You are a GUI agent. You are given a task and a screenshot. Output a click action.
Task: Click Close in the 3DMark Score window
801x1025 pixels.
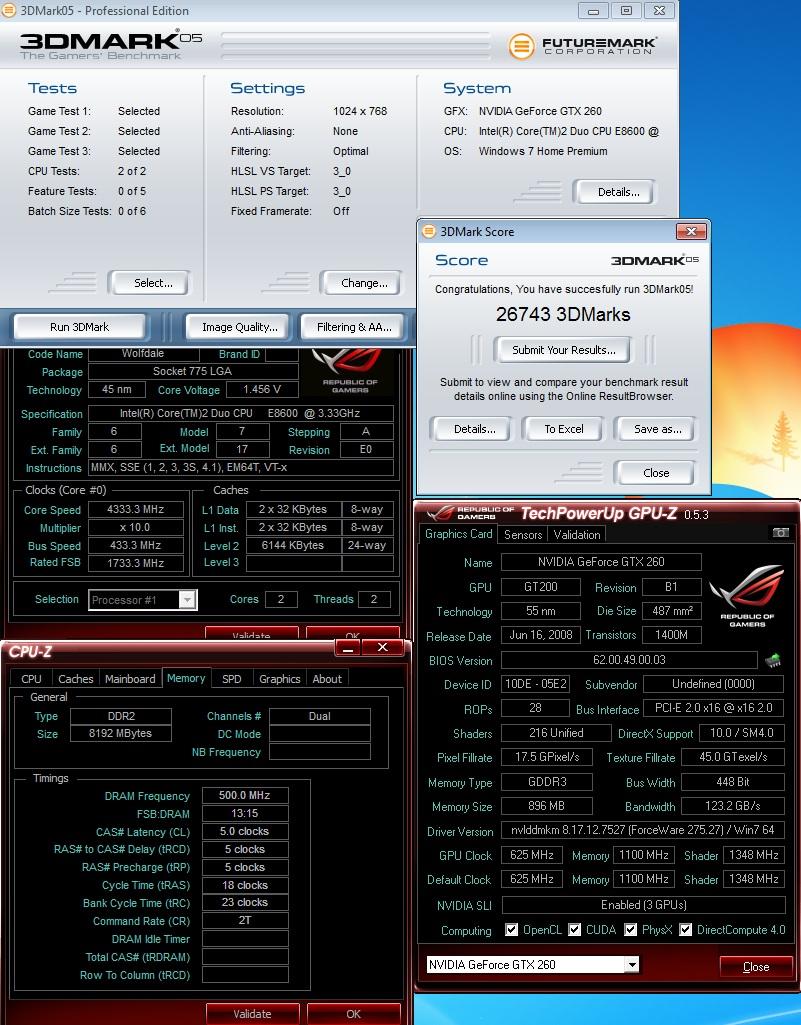point(656,473)
